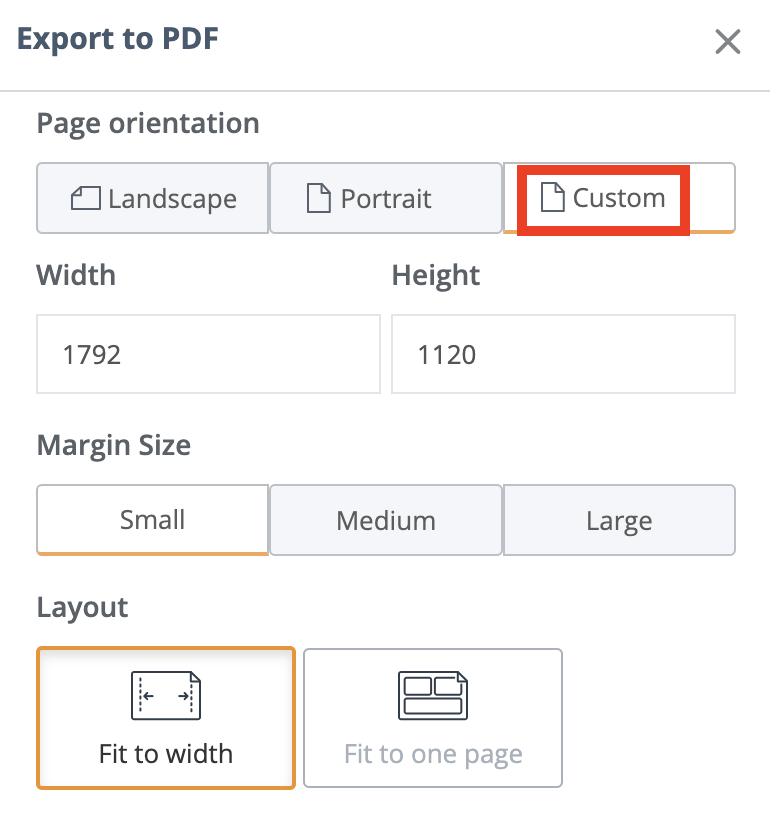
Task: Click the Fit to one page grid icon
Action: tap(433, 695)
